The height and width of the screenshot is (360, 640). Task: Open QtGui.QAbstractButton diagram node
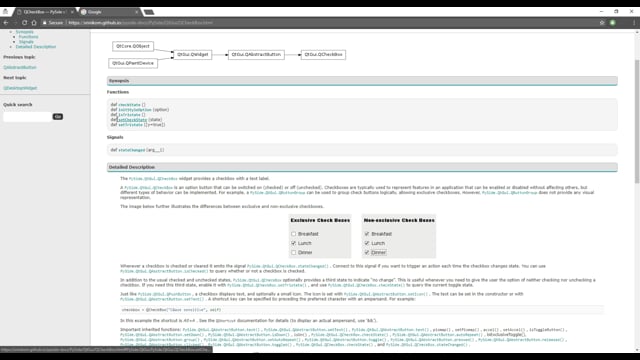click(256, 54)
